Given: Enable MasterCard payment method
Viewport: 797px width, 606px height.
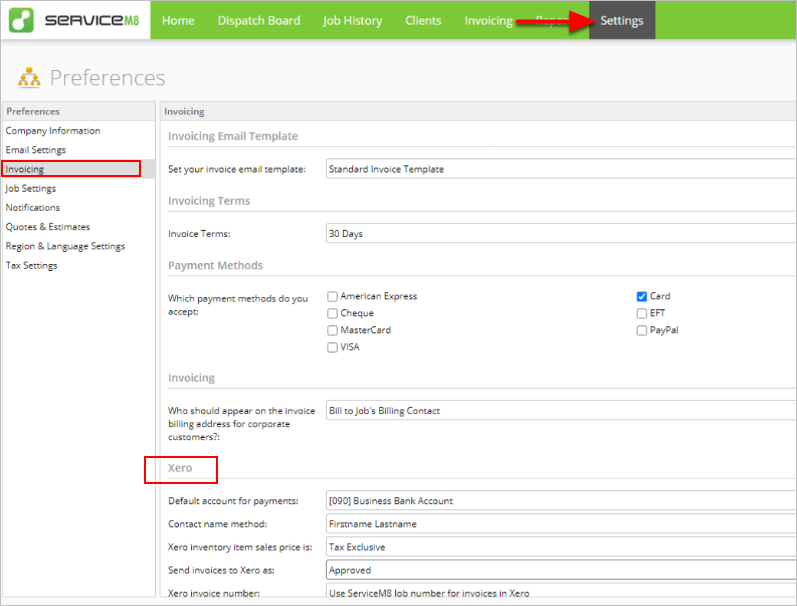Looking at the screenshot, I should click(332, 330).
